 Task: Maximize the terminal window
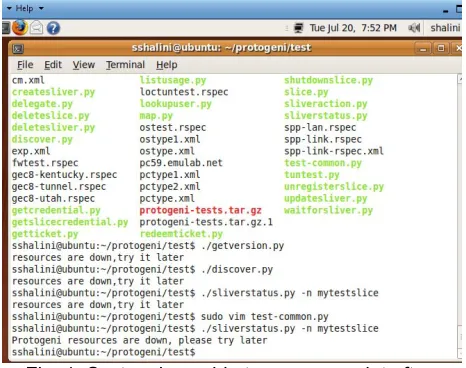pyautogui.click(x=441, y=49)
